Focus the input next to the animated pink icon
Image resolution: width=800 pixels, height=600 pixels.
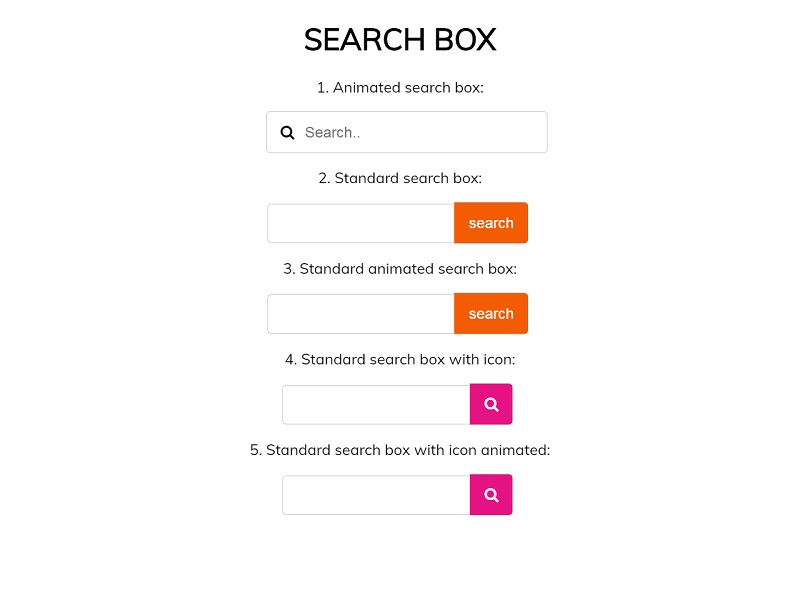point(375,494)
